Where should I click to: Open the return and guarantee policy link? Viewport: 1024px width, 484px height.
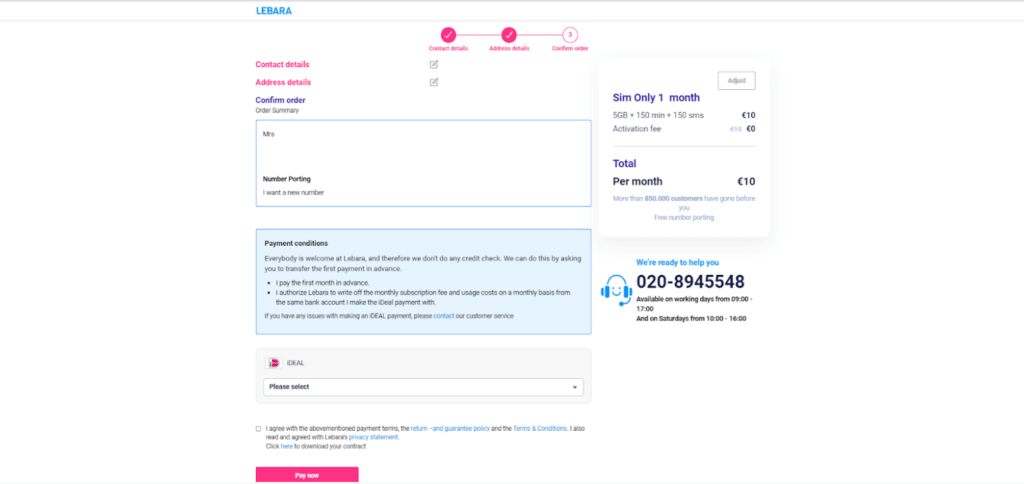(x=450, y=428)
